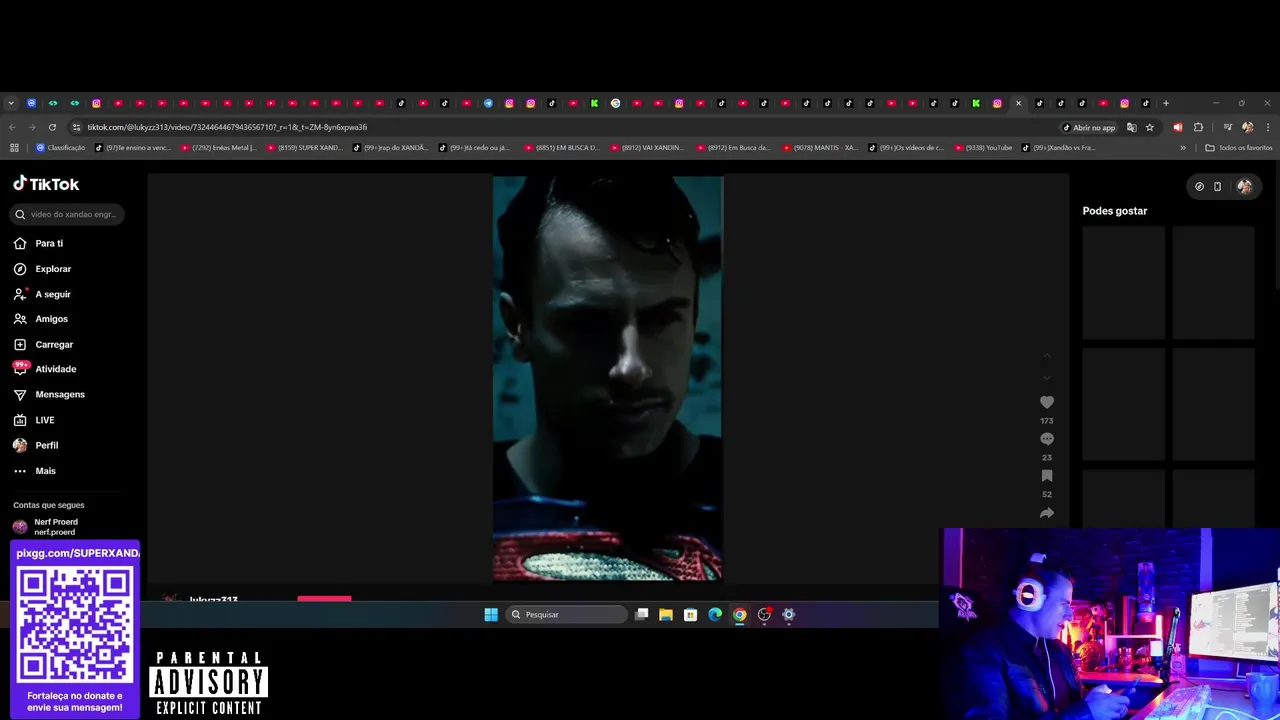Viewport: 1280px width, 720px height.
Task: Open the apps grid in bookmarks bar
Action: tap(14, 148)
